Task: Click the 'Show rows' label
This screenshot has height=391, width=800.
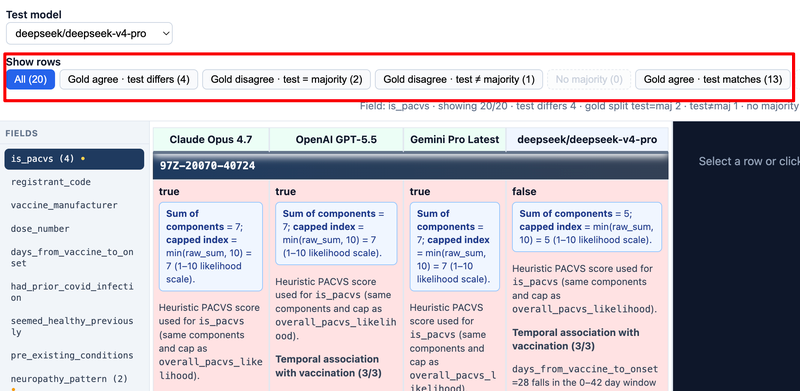Action: [33, 62]
